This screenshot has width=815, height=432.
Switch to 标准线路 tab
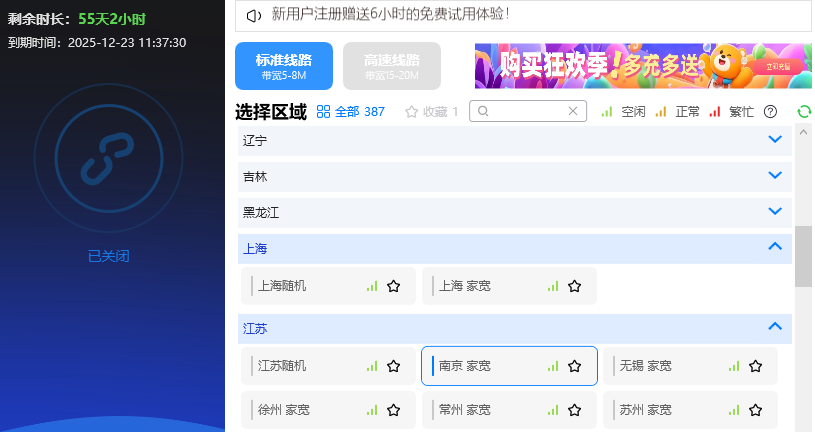tap(284, 66)
